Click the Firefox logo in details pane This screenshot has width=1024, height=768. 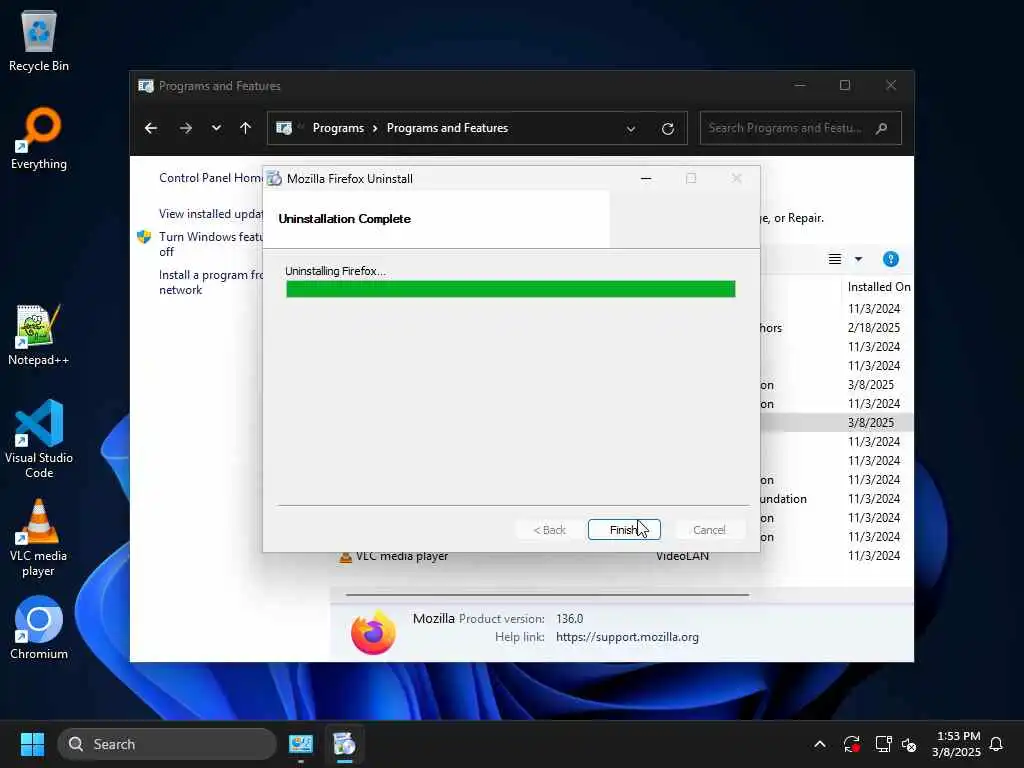(x=374, y=632)
